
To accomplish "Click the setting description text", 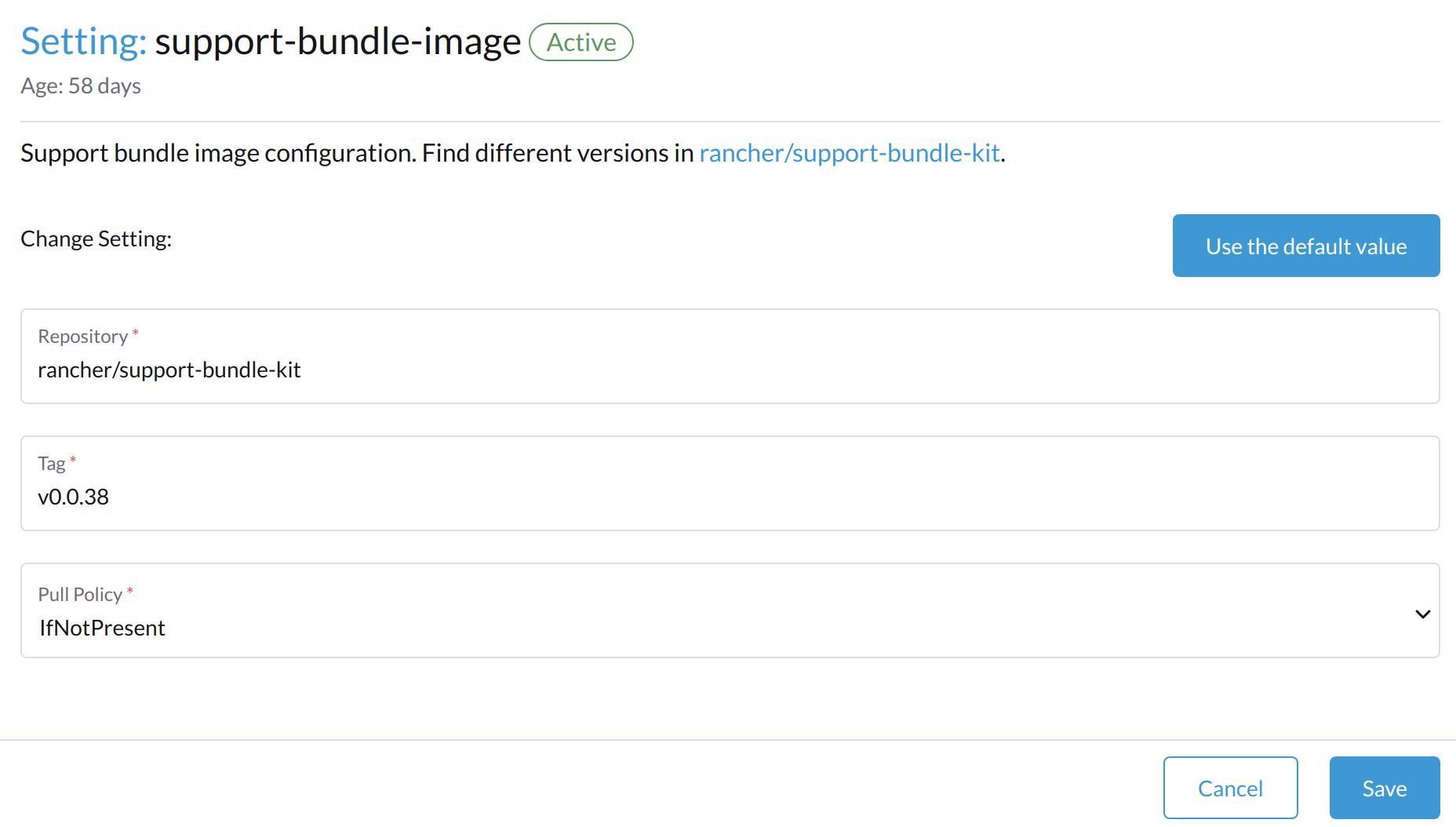I will click(x=357, y=153).
